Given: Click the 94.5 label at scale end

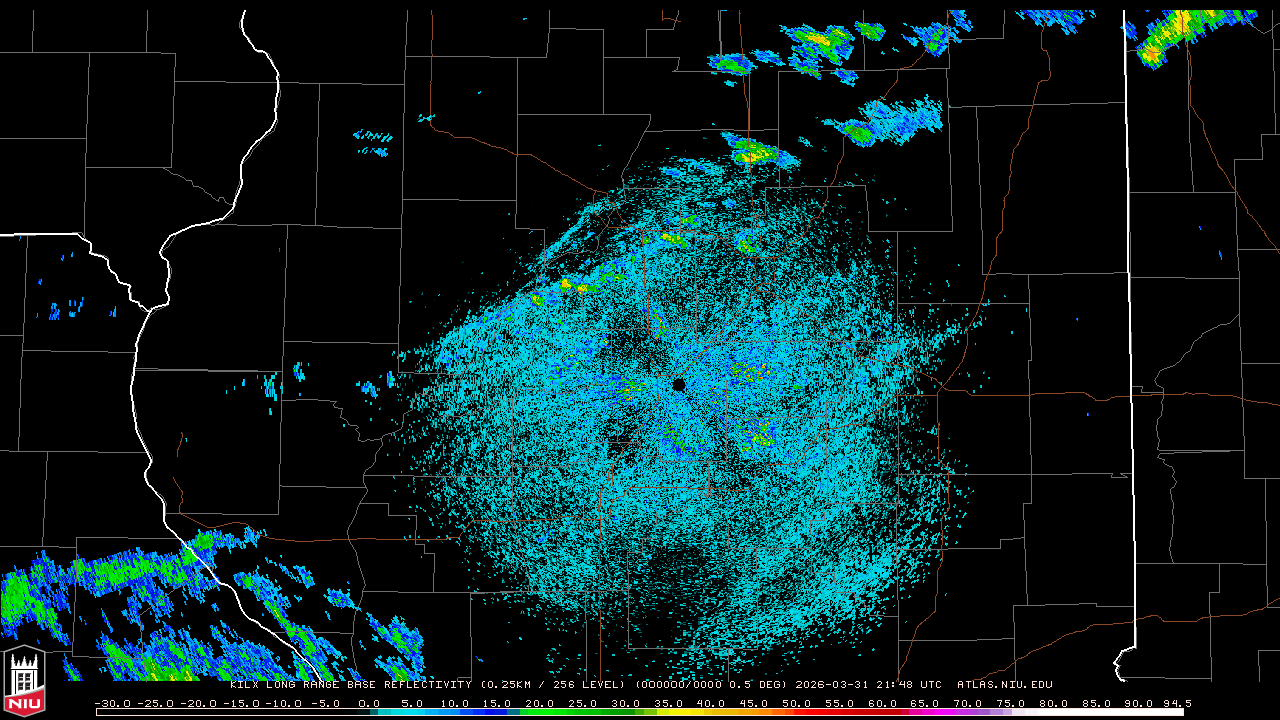Looking at the screenshot, I should (1176, 703).
